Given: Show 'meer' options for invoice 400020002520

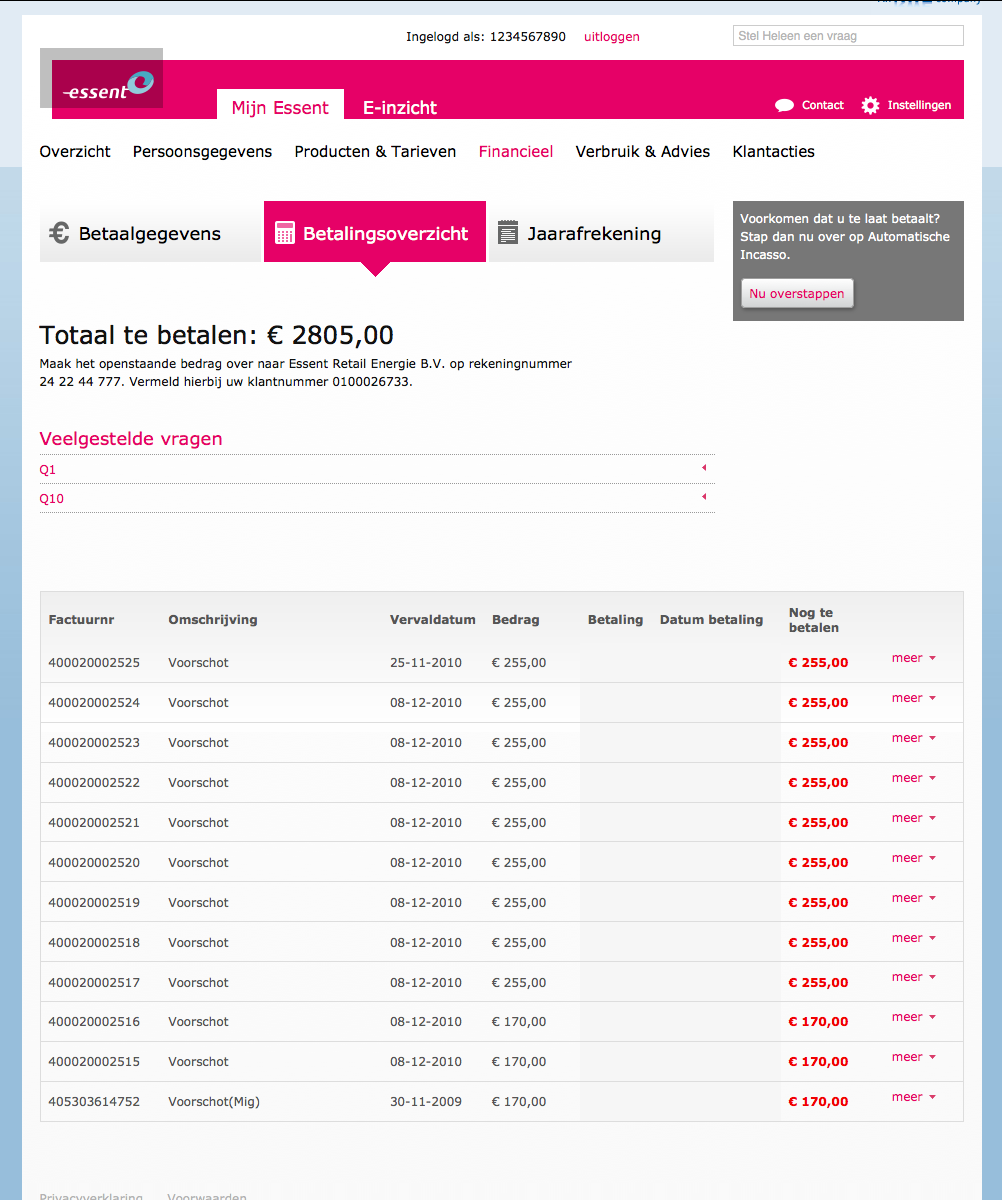Looking at the screenshot, I should point(913,858).
